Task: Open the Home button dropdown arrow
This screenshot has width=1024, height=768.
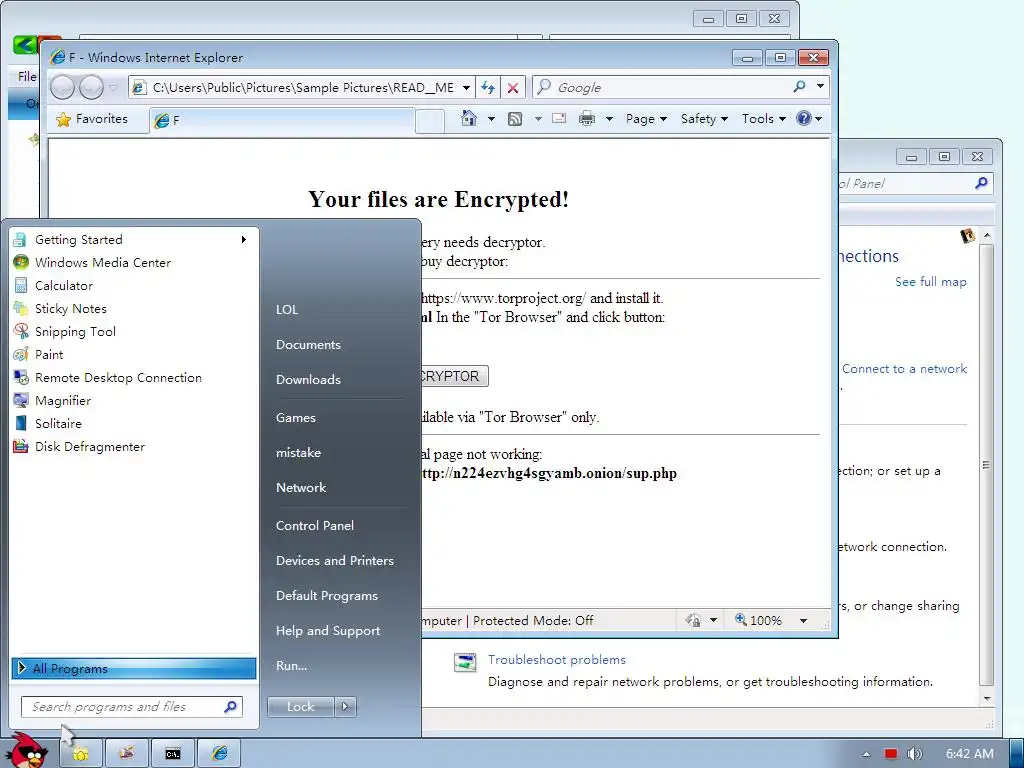Action: [491, 119]
